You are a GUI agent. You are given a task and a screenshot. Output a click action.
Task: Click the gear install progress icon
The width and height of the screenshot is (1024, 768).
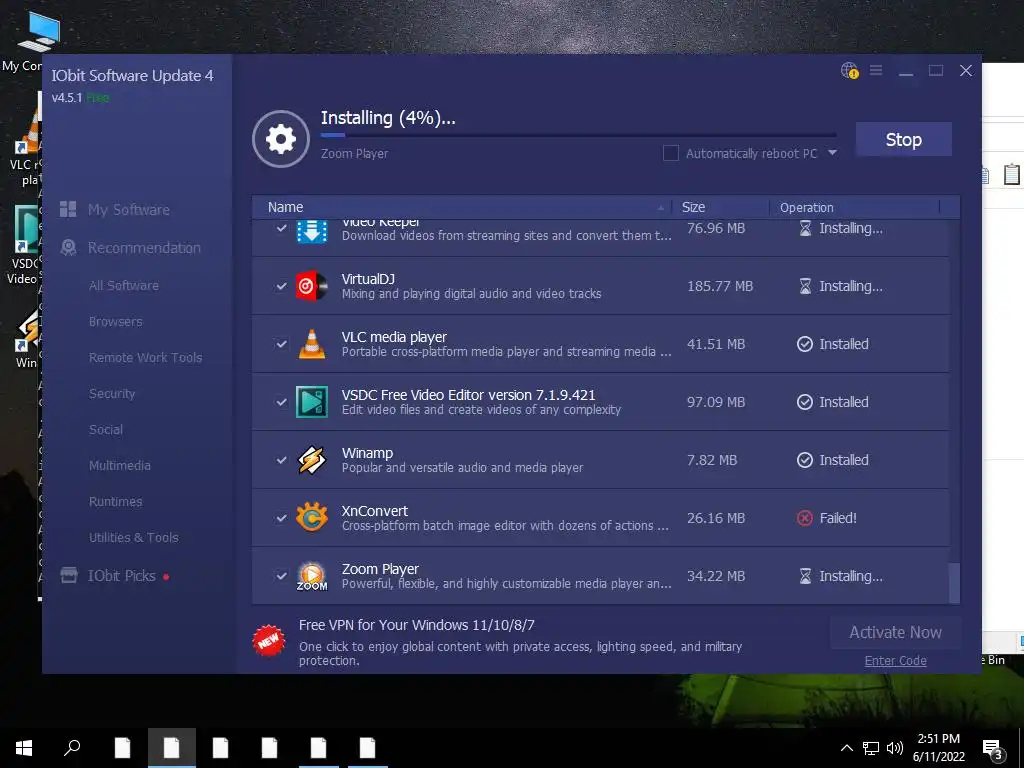281,139
